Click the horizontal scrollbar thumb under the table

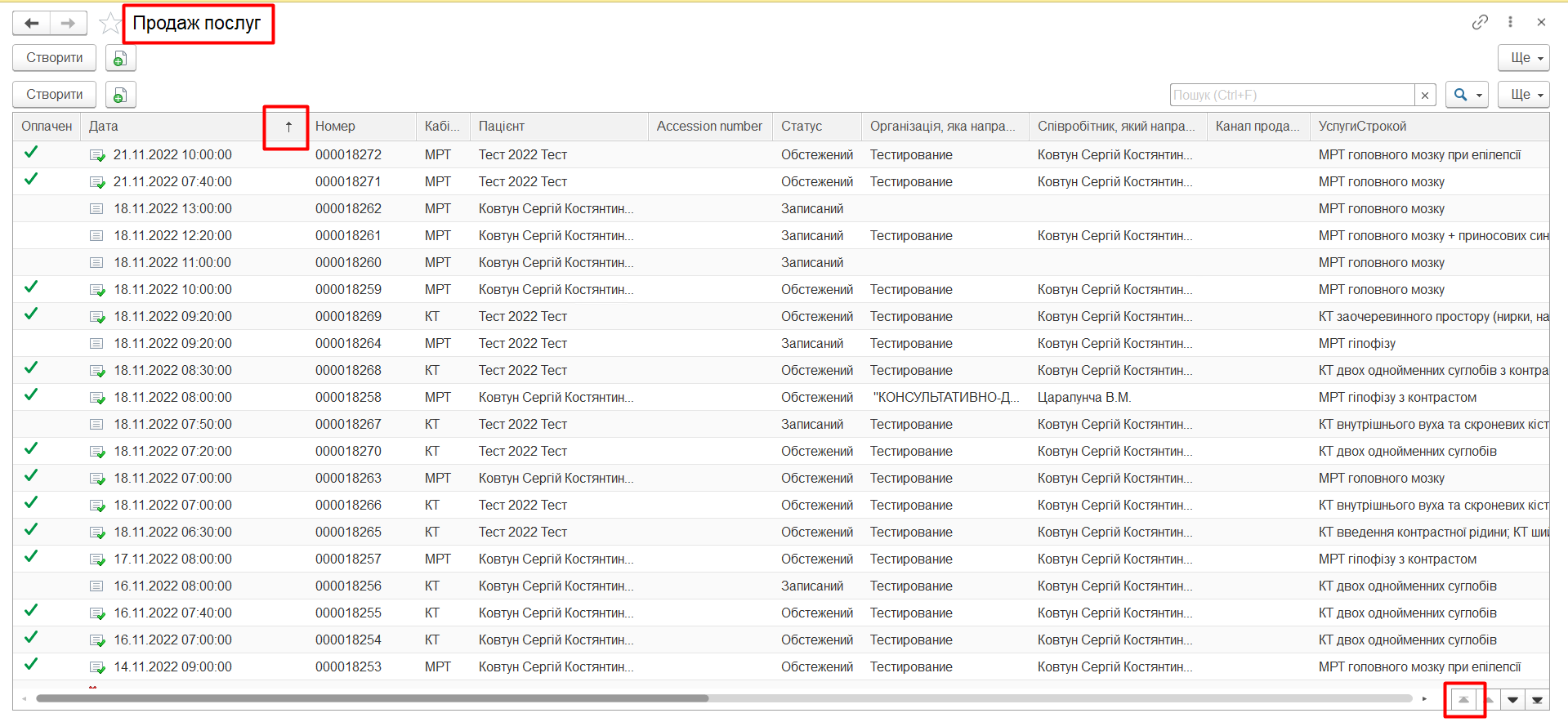pyautogui.click(x=372, y=698)
